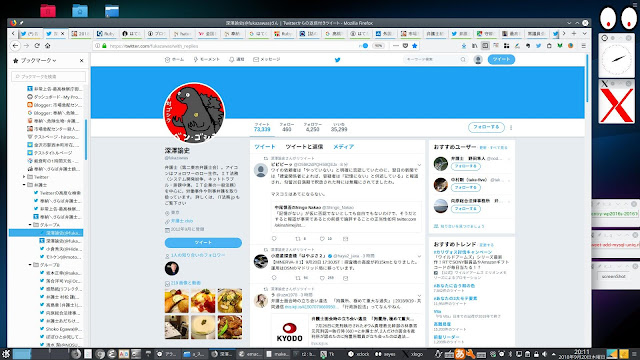
Task: Collapse the グループA bookmark folder
Action: click(x=30, y=225)
